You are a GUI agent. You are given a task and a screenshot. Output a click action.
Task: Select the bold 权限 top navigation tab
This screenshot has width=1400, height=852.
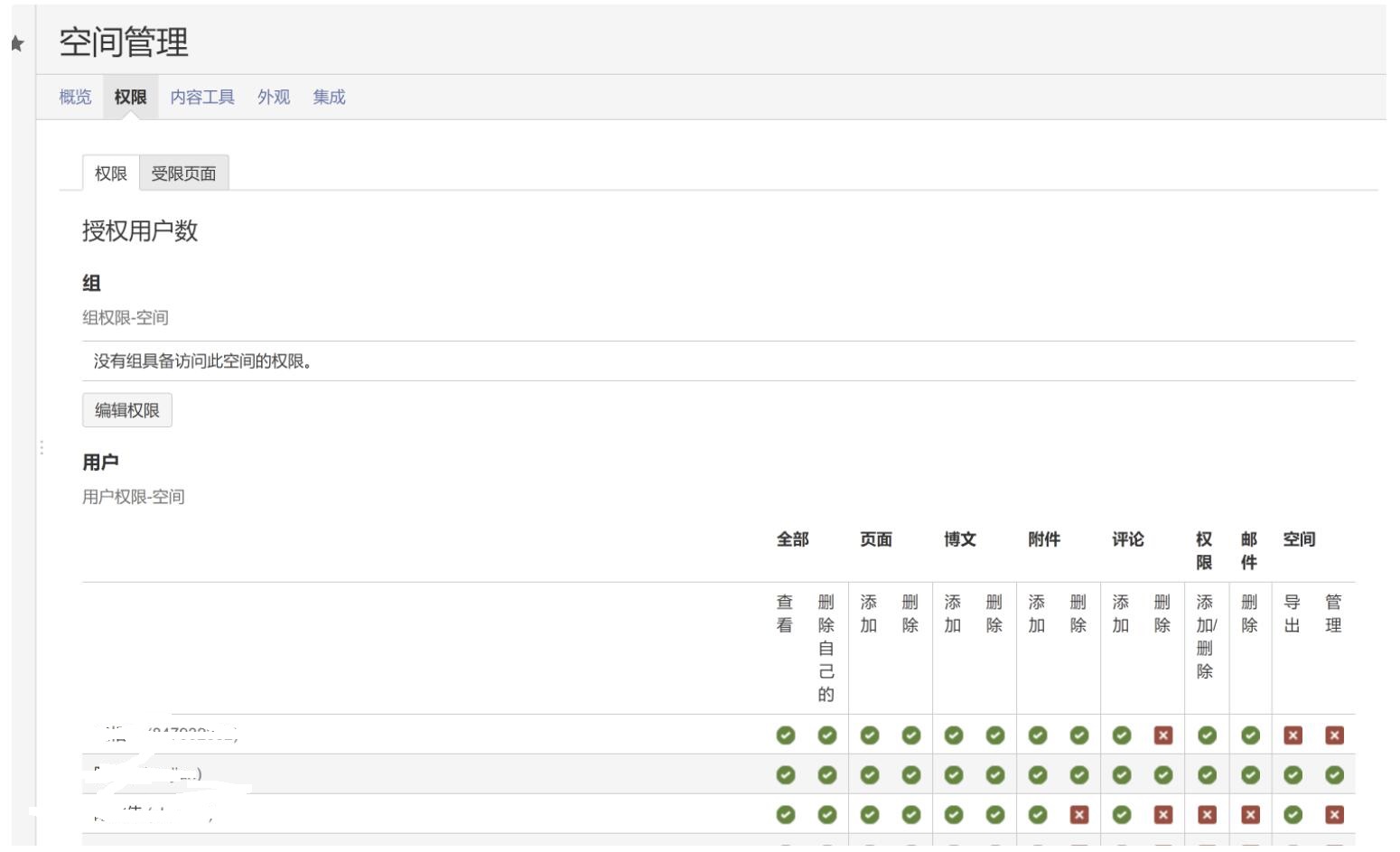[x=130, y=97]
